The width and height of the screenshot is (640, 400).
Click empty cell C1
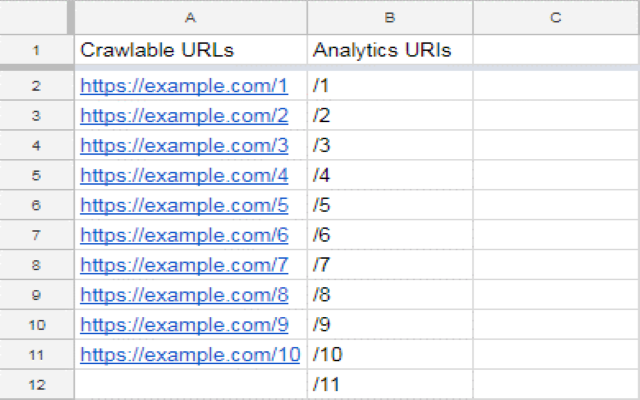pyautogui.click(x=555, y=50)
